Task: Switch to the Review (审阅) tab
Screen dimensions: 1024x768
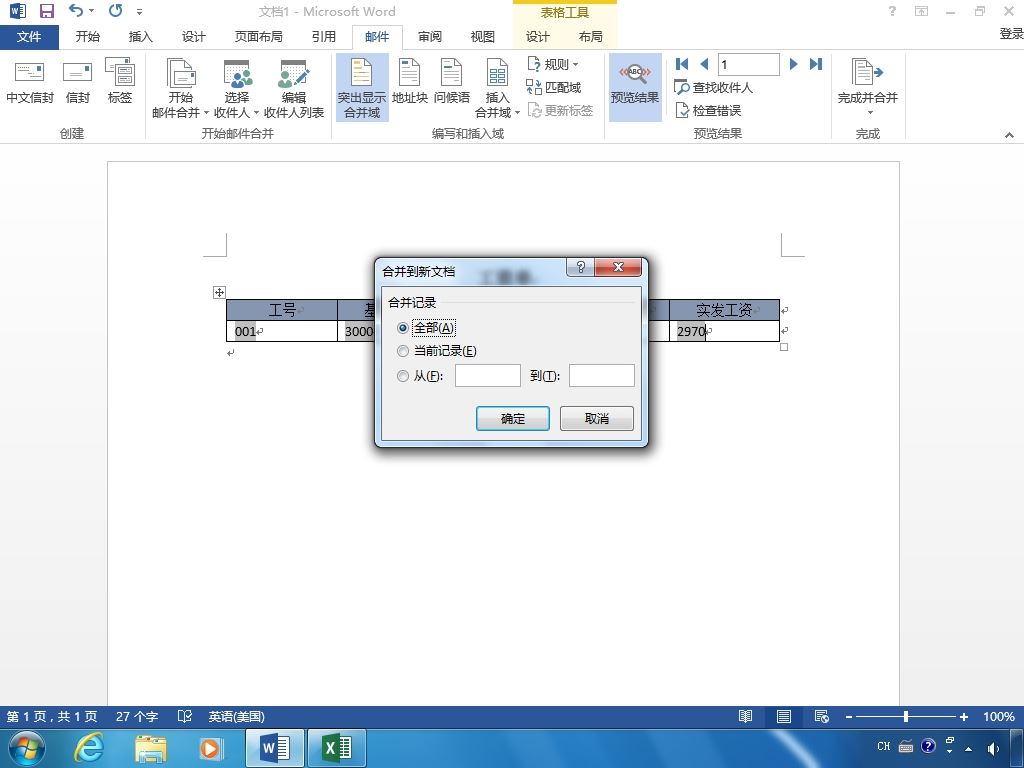Action: point(430,37)
